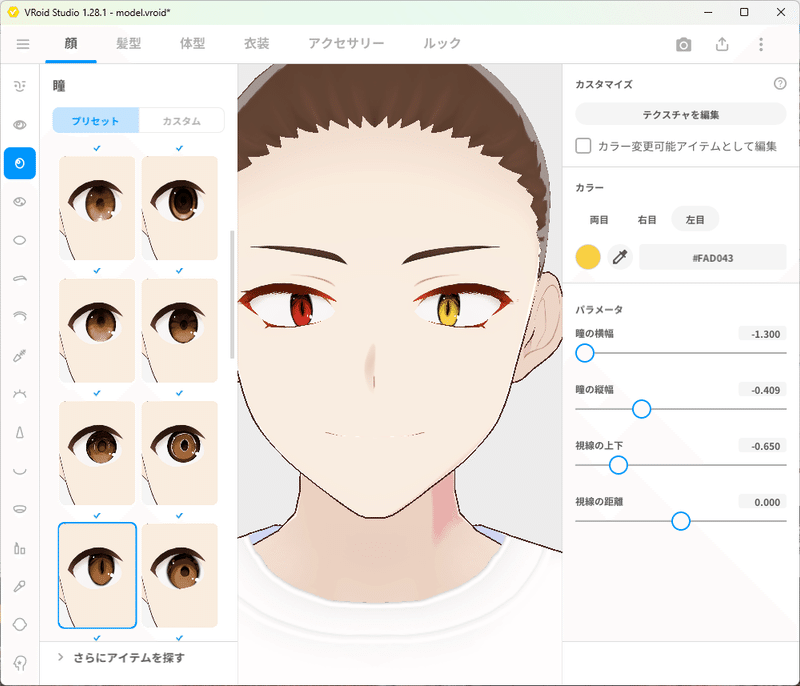The image size is (800, 686).
Task: Open the Lipstick lips icon
Action: (20, 509)
